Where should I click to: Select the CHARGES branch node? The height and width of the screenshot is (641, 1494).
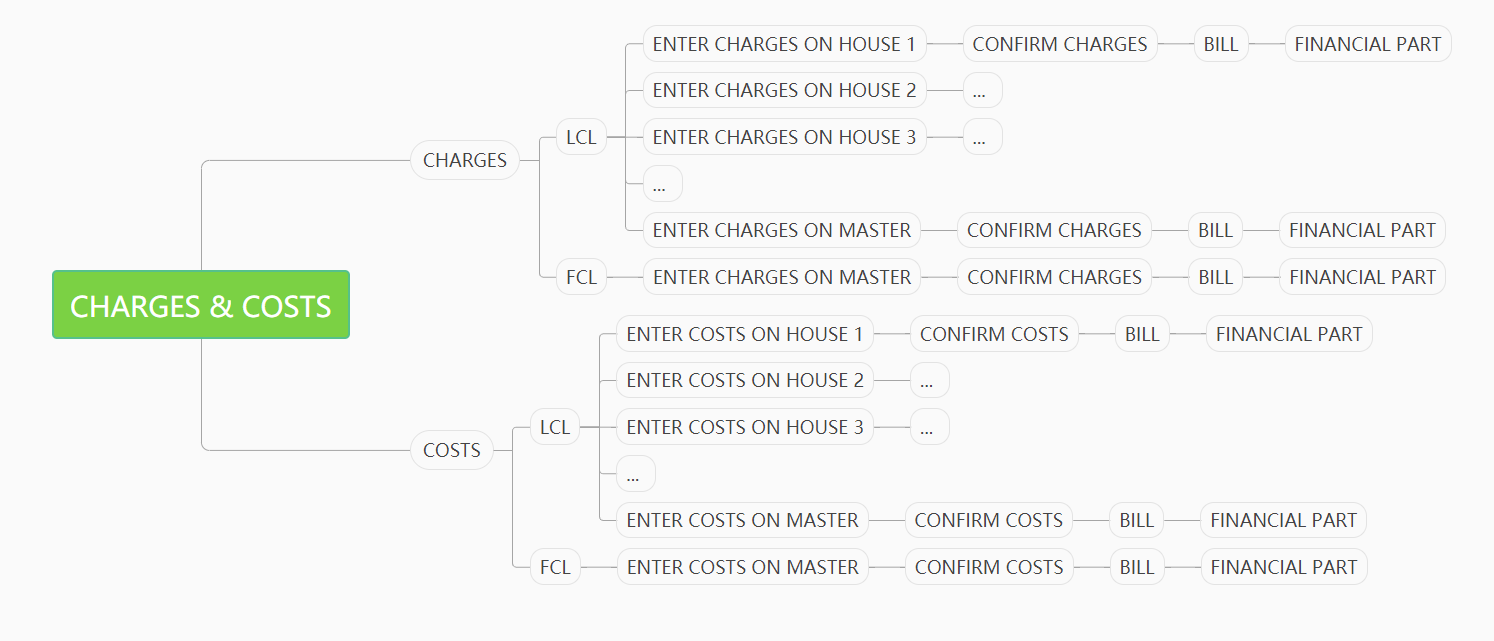(465, 160)
